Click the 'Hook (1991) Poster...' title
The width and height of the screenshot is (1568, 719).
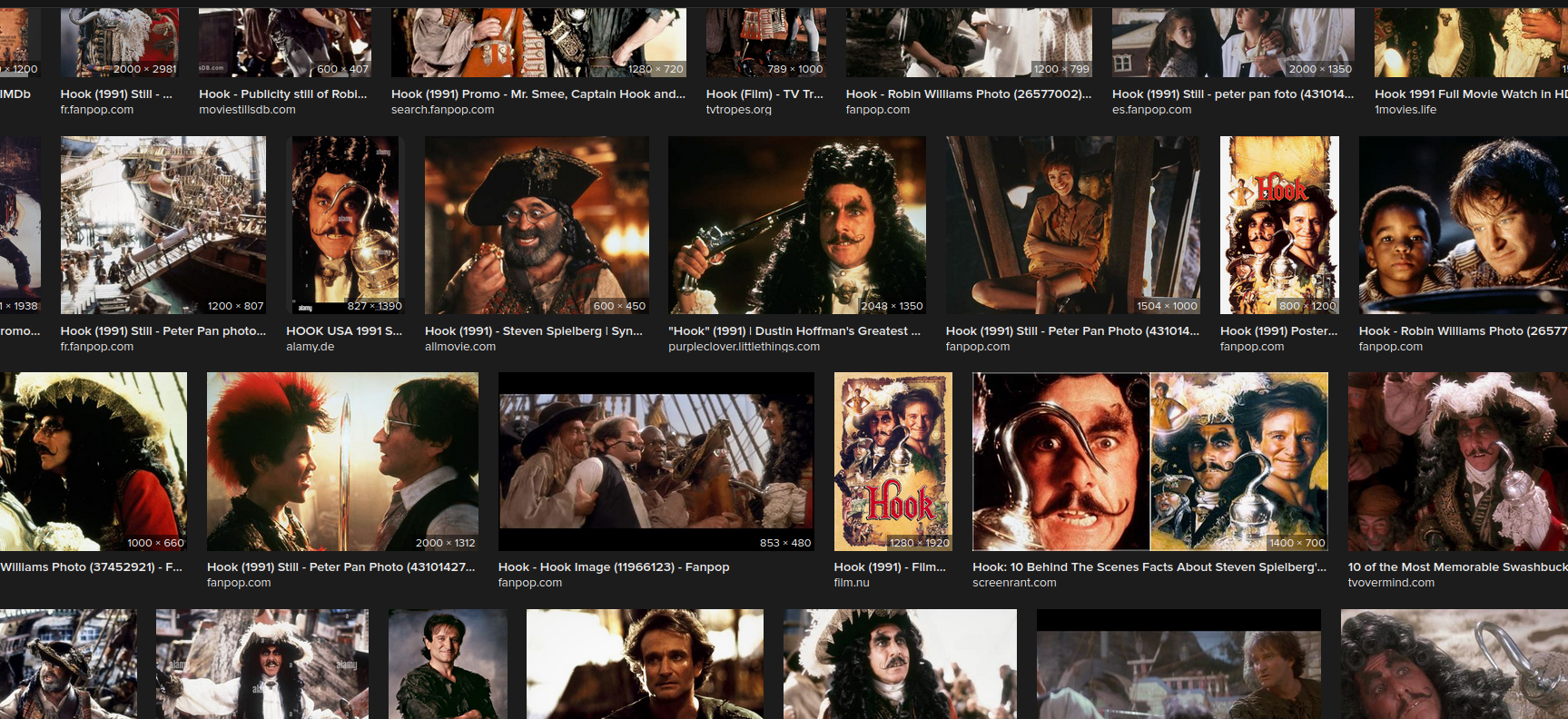tap(1279, 330)
